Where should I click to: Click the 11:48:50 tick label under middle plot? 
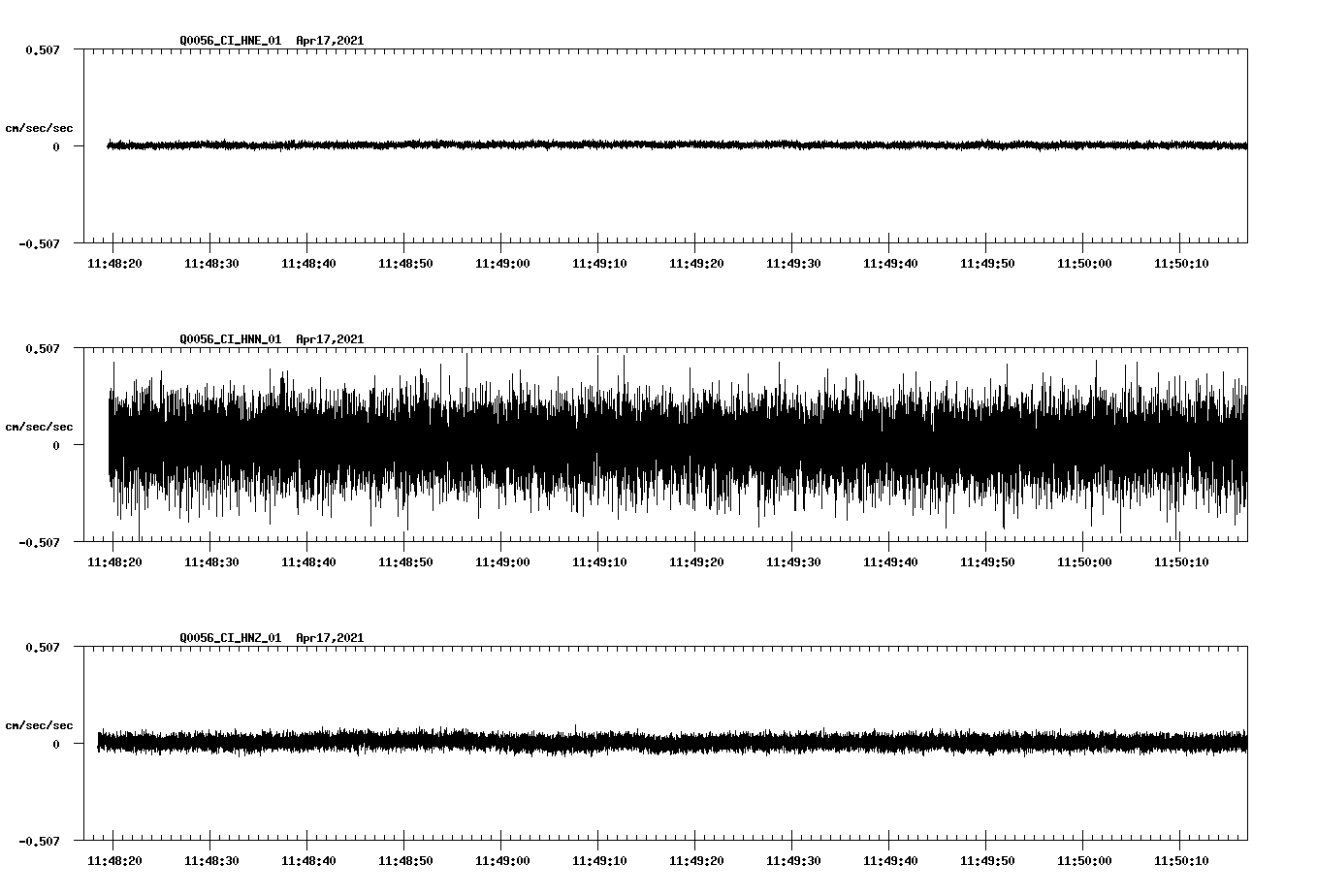coord(403,560)
